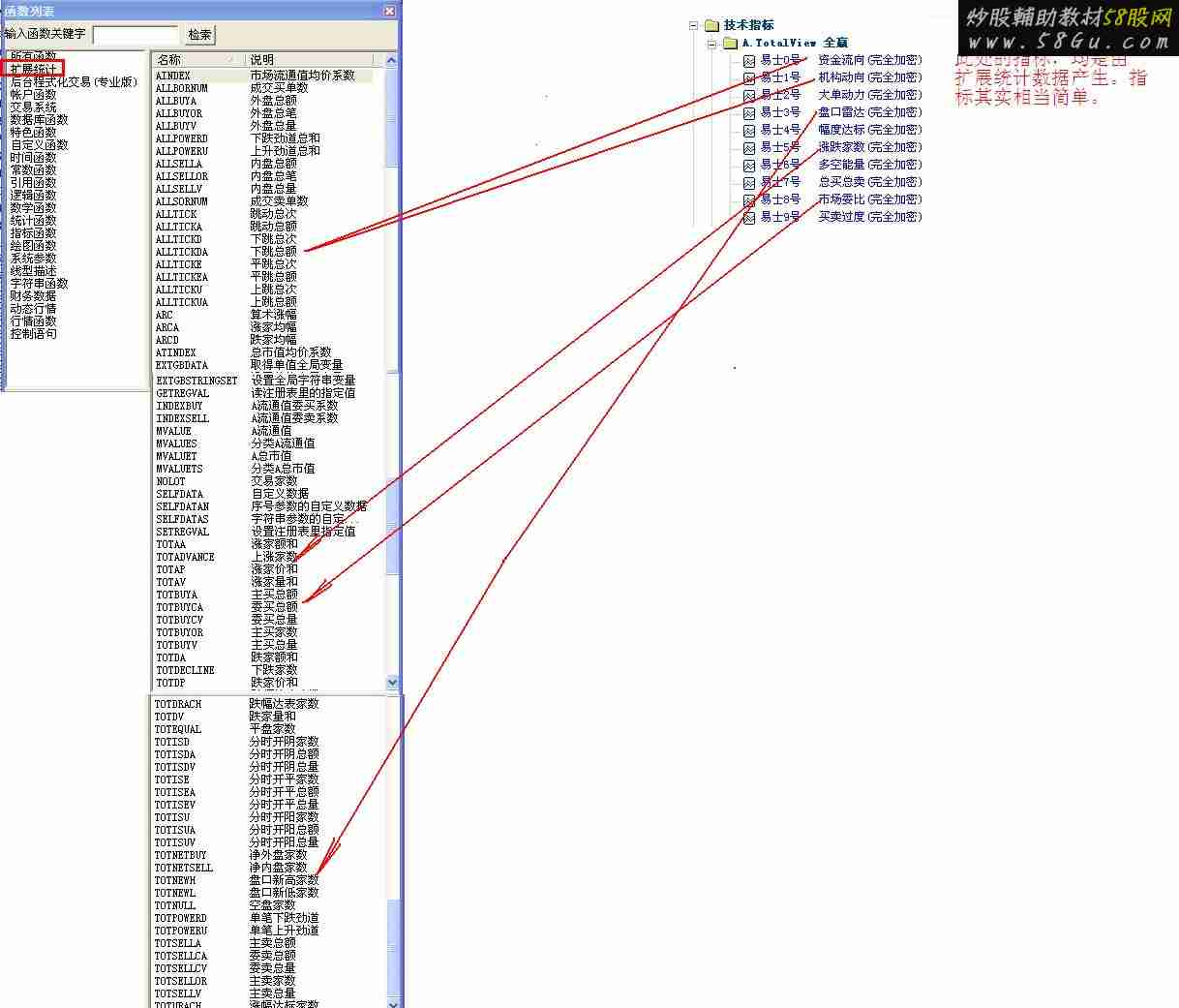Select the 引用函数 category
Image resolution: width=1179 pixels, height=1008 pixels.
33,182
